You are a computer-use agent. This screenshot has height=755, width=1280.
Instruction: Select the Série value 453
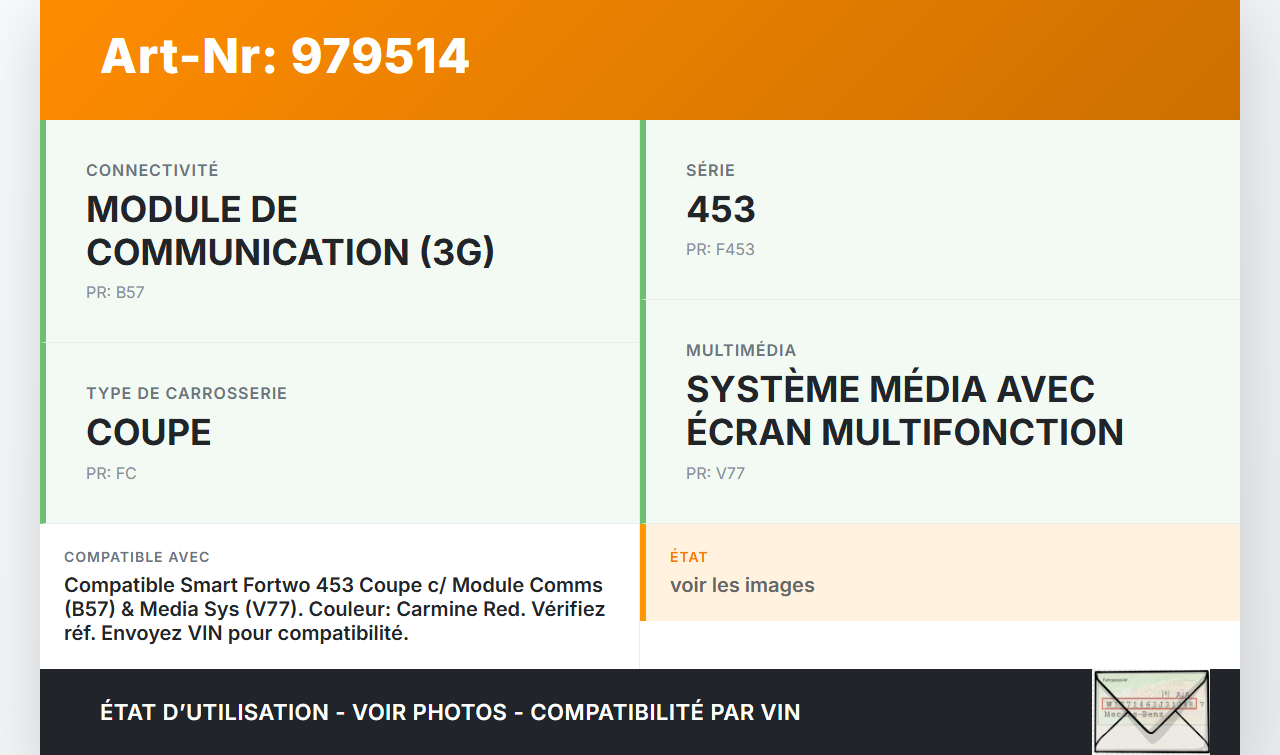coord(720,210)
